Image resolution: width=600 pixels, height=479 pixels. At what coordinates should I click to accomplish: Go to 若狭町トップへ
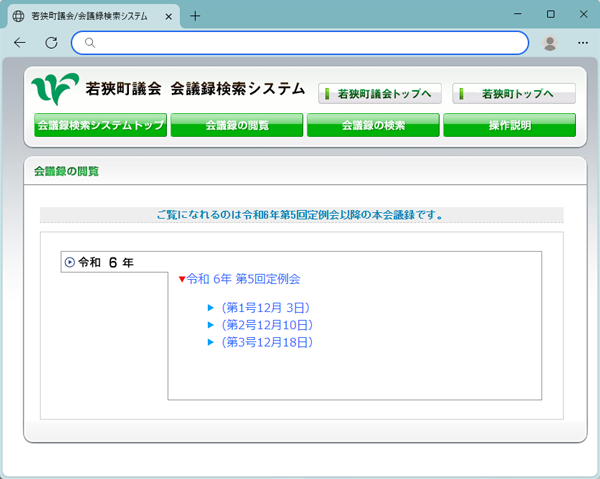click(514, 93)
